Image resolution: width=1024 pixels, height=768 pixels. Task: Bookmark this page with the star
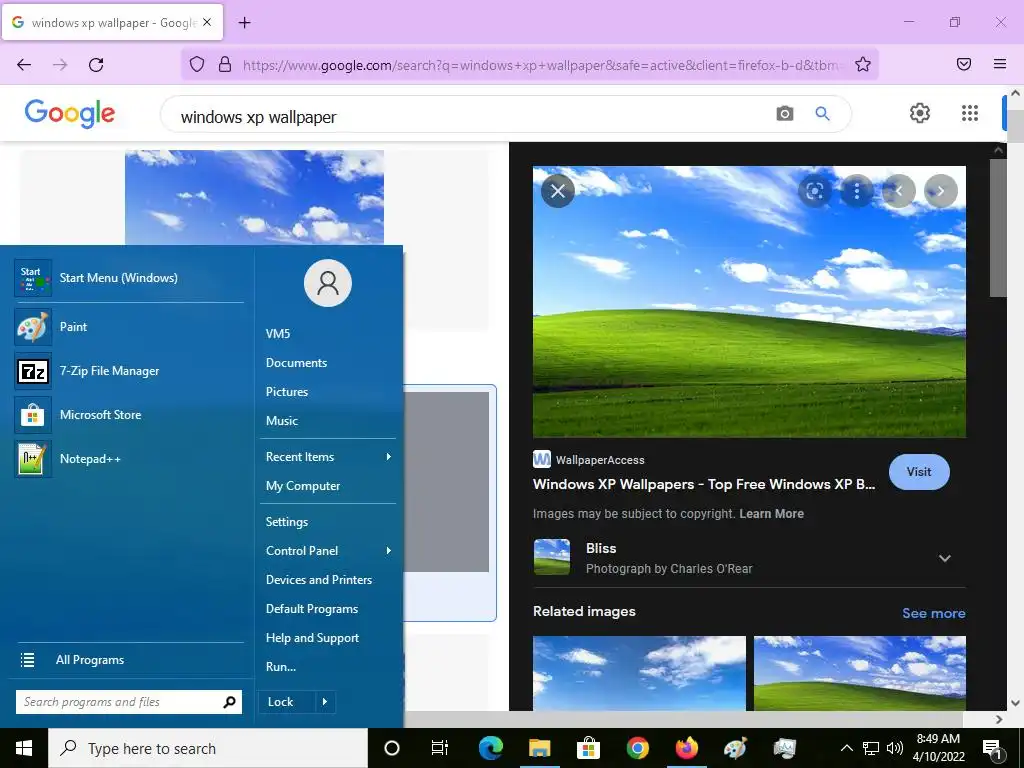pyautogui.click(x=863, y=64)
